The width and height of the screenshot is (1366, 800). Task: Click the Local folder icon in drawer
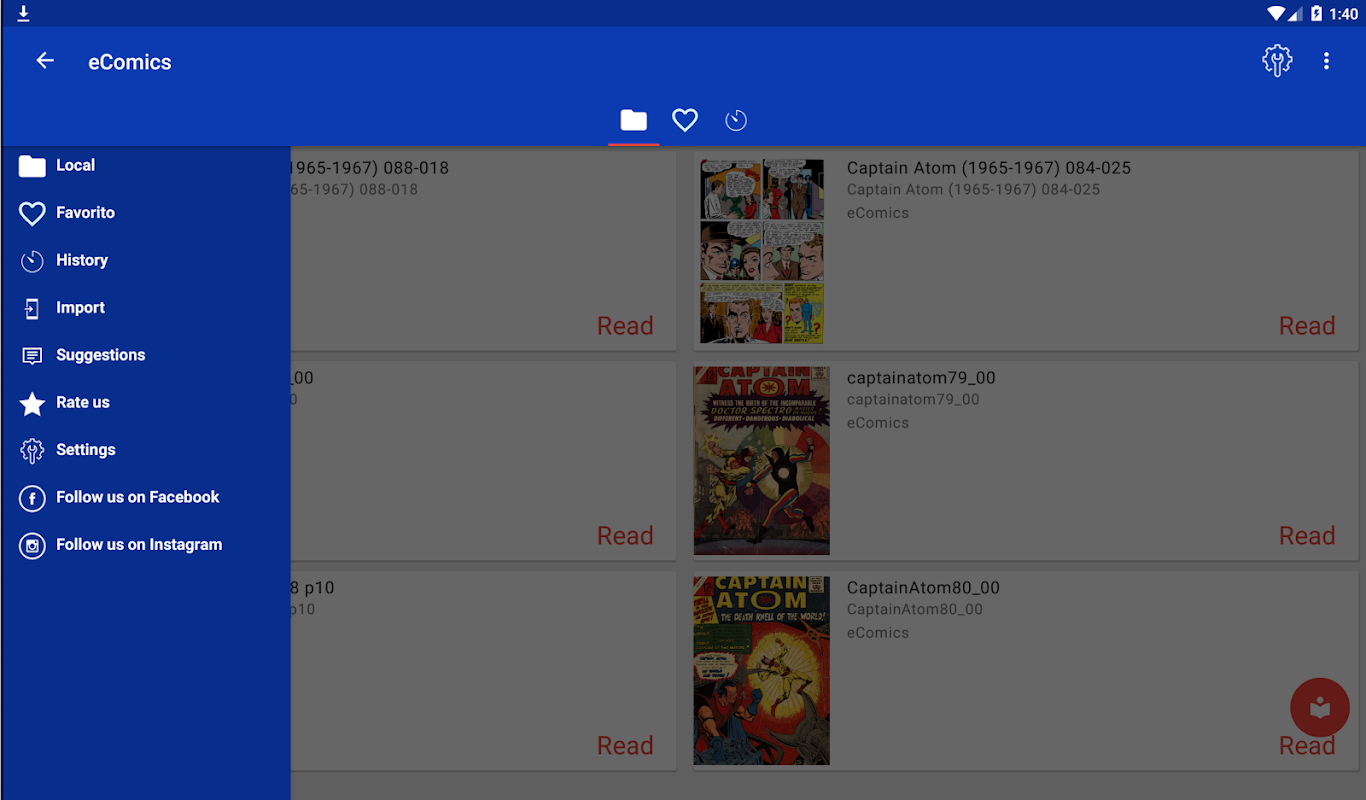pyautogui.click(x=32, y=166)
